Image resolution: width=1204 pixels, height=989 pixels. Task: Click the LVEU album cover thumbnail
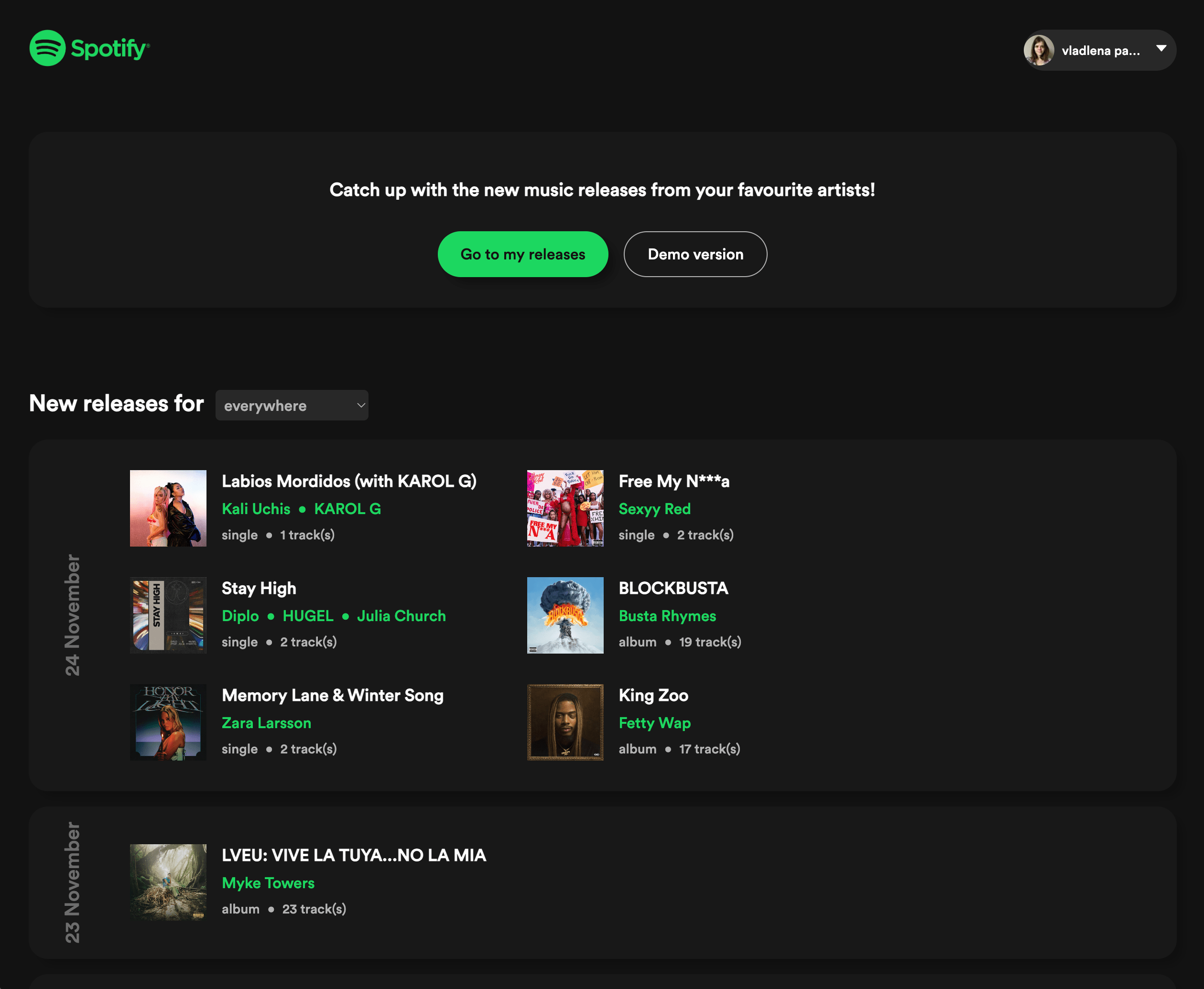pos(168,882)
